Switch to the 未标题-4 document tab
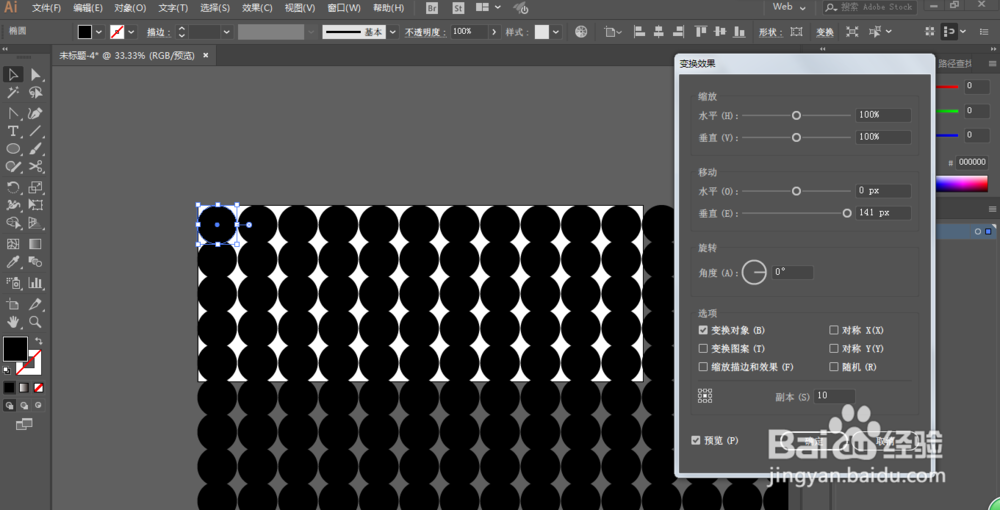This screenshot has height=510, width=1000. 127,56
